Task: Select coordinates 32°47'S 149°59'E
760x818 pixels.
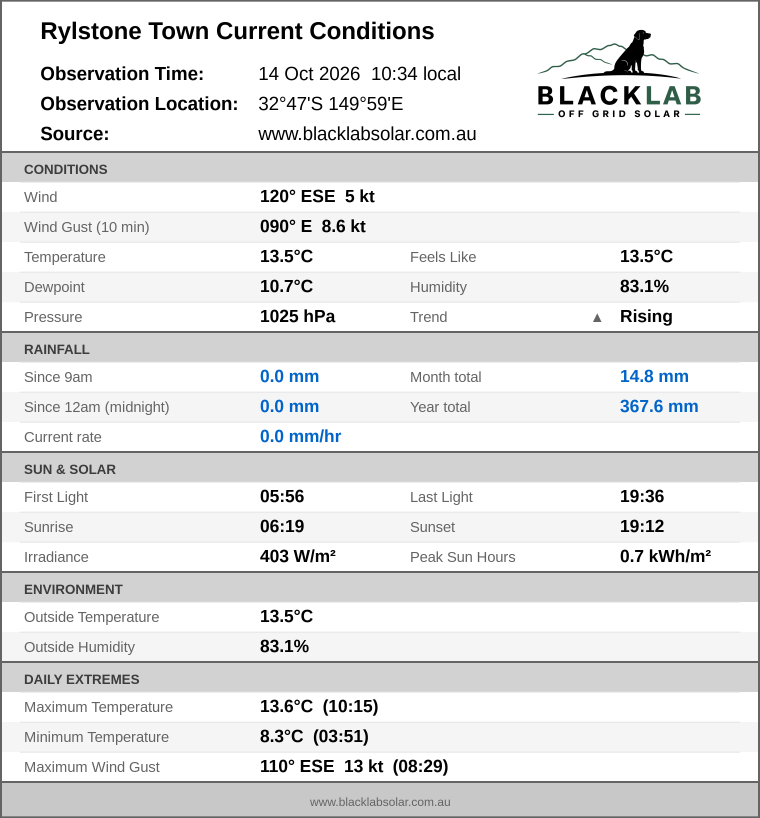Action: click(x=331, y=104)
